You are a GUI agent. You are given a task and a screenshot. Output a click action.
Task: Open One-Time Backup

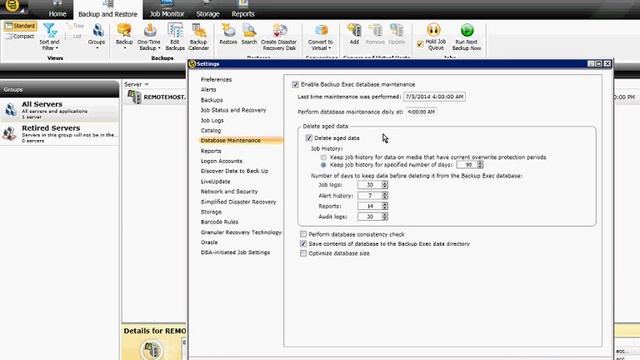pos(149,37)
